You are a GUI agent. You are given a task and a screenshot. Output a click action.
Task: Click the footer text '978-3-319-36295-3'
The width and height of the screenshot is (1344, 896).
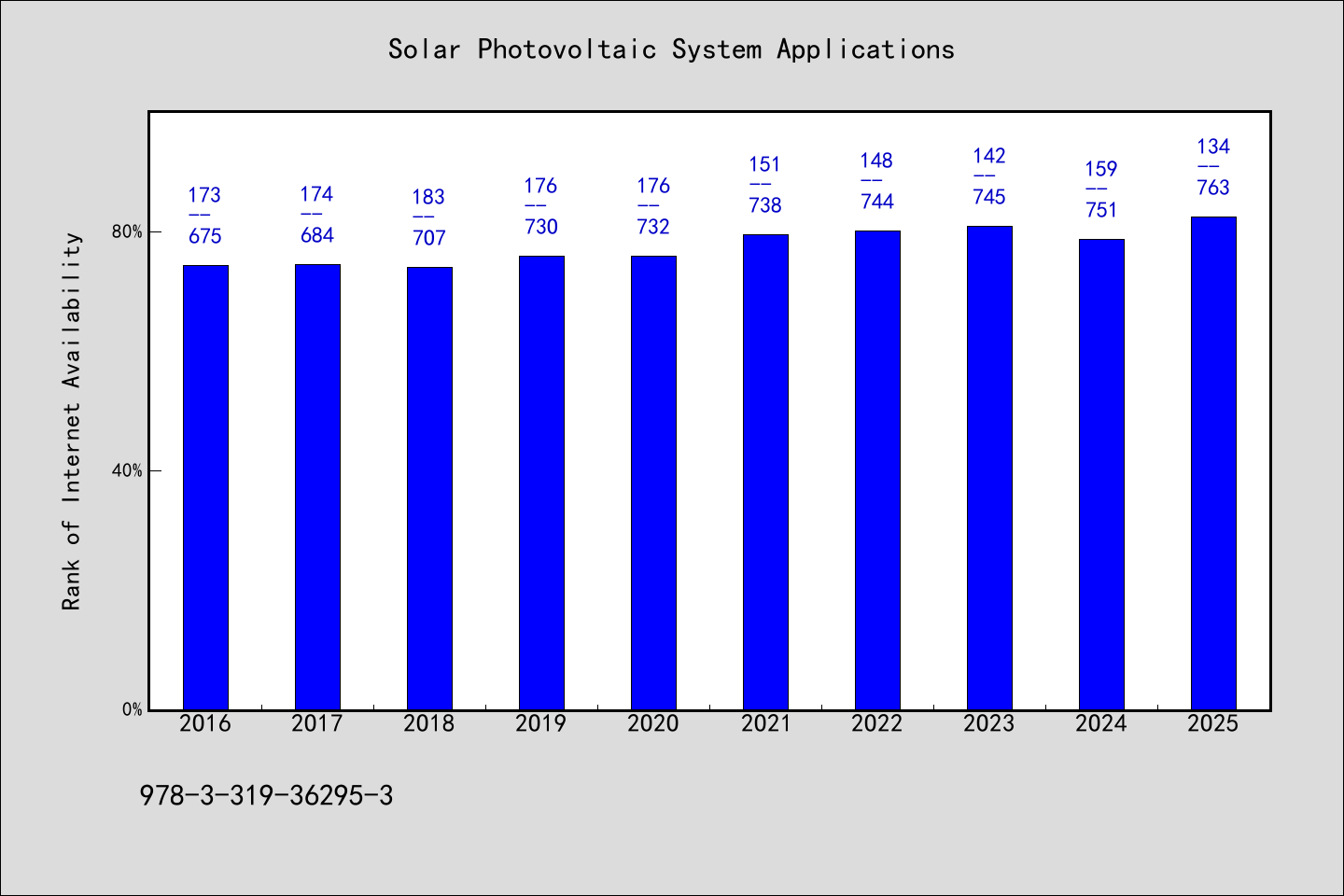pyautogui.click(x=266, y=796)
